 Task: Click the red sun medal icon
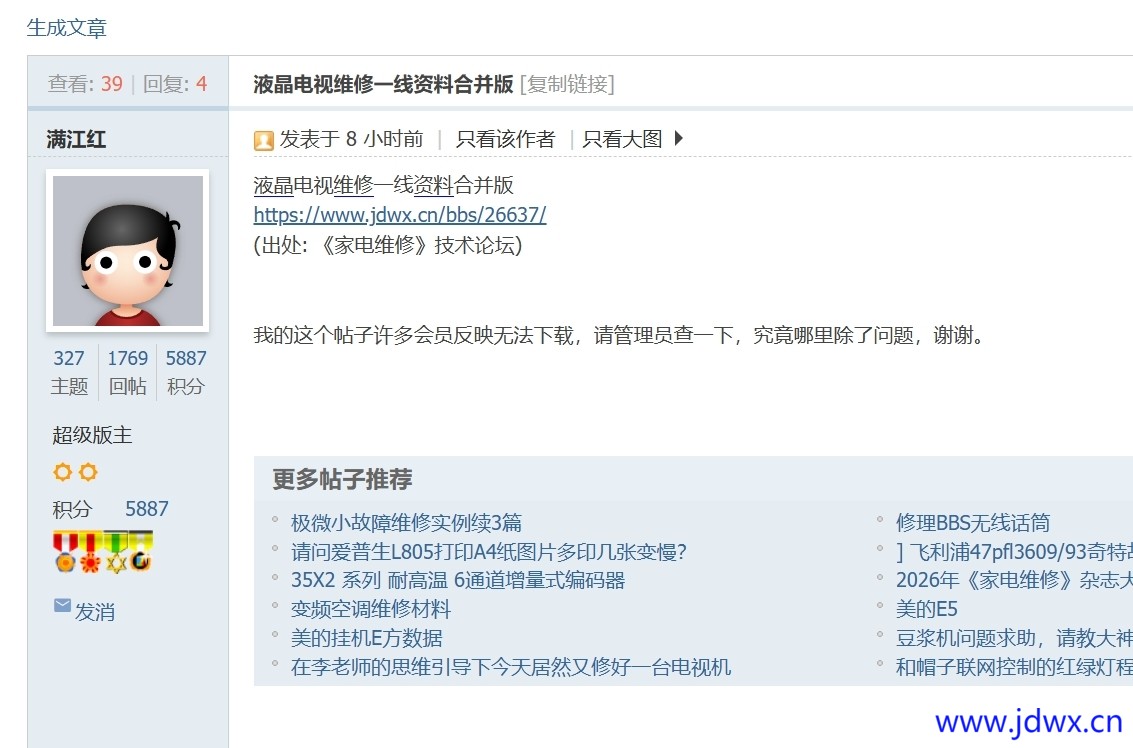(90, 552)
